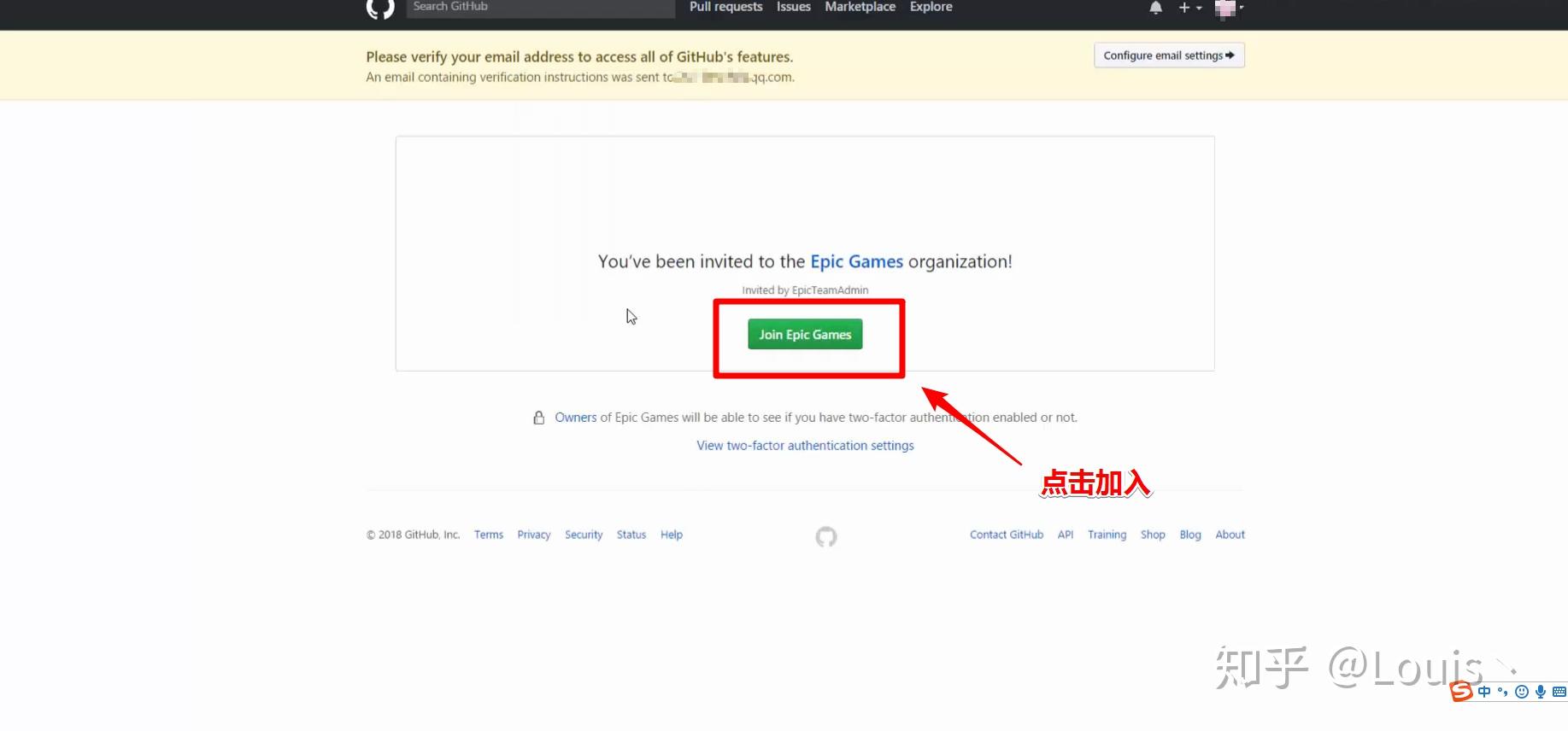Expand the plus create-new menu
Viewport: 1568px width, 731px height.
coord(1189,8)
